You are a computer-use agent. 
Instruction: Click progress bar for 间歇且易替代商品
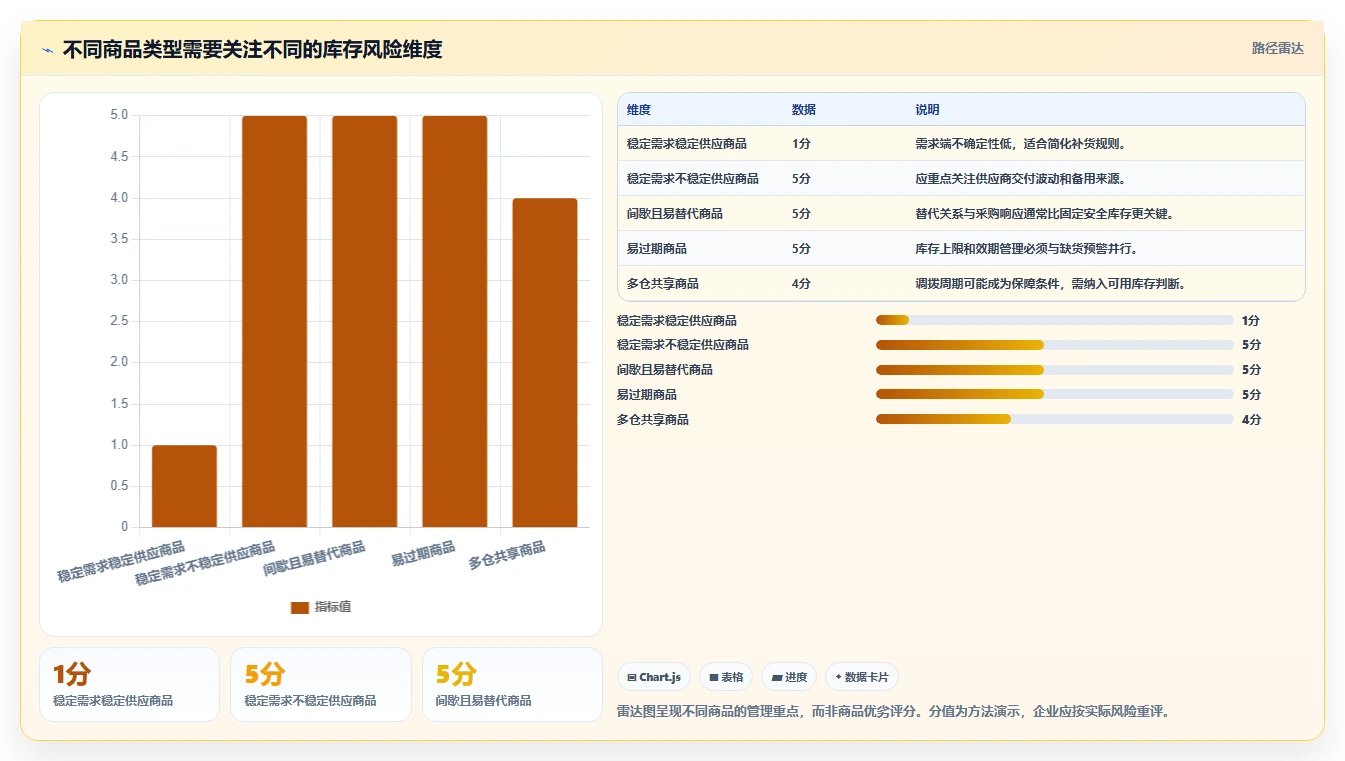[1054, 369]
